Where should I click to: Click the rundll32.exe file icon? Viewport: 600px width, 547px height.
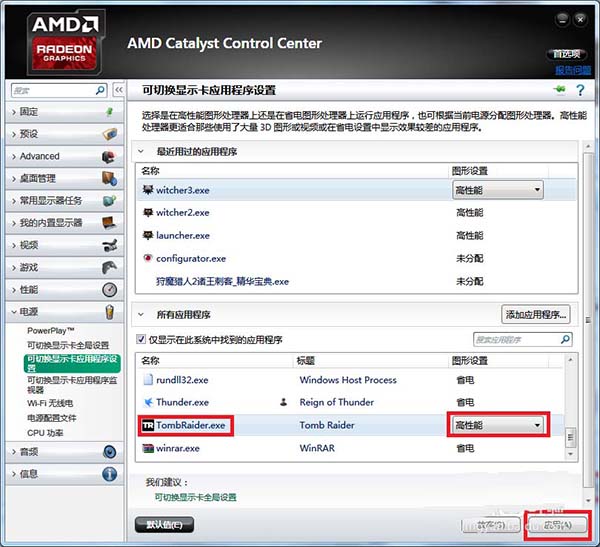[x=148, y=379]
